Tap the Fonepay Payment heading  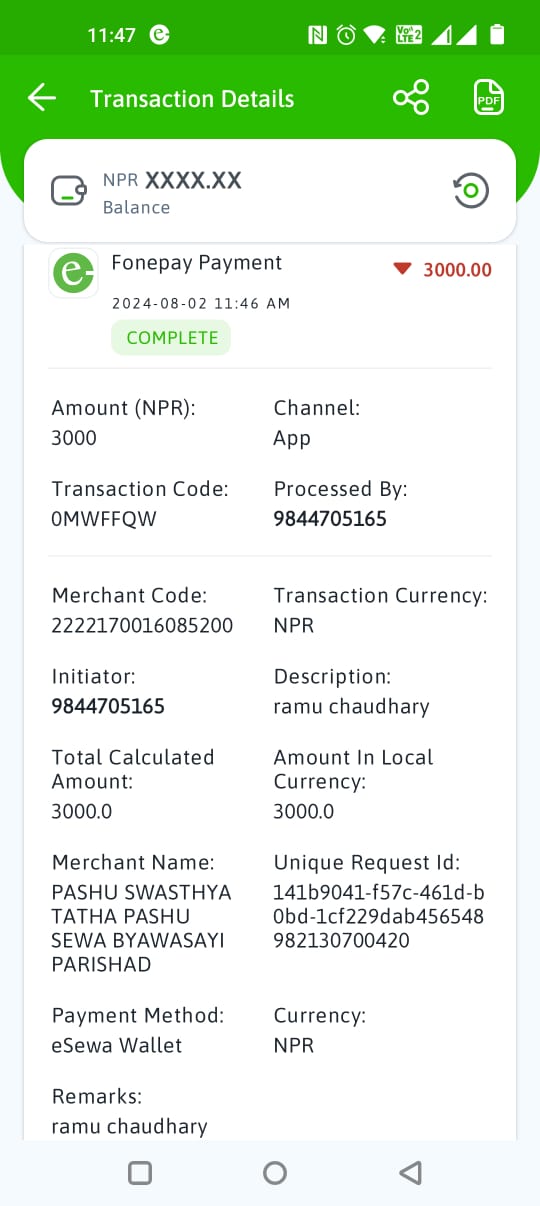tap(197, 263)
